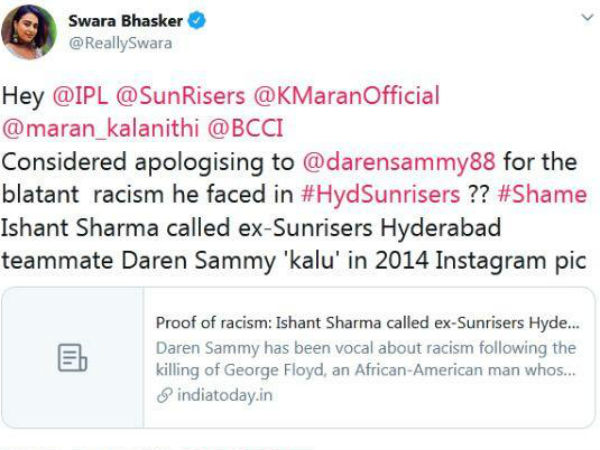Click the tweet text about Ishant Sharma
Image resolution: width=600 pixels, height=450 pixels.
pos(294,244)
